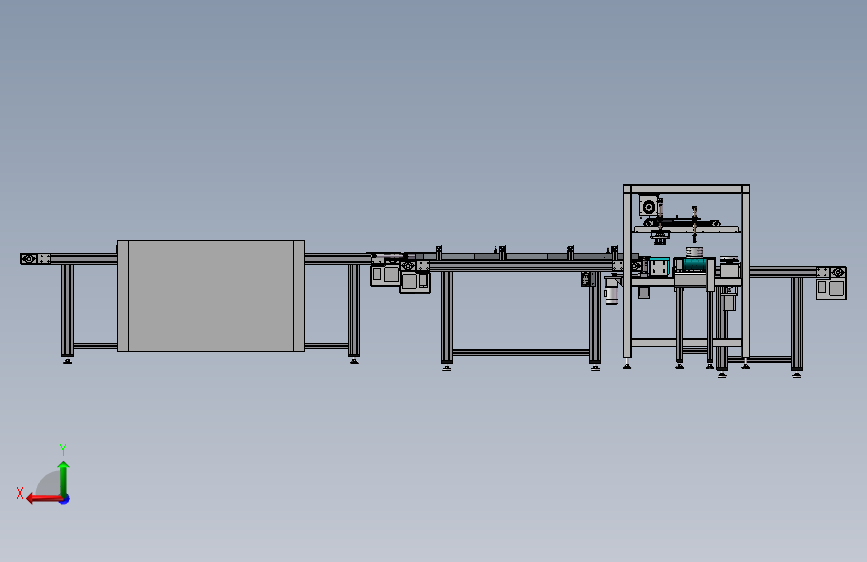Select the tall gantry frame top beam
867x562 pixels.
[686, 189]
